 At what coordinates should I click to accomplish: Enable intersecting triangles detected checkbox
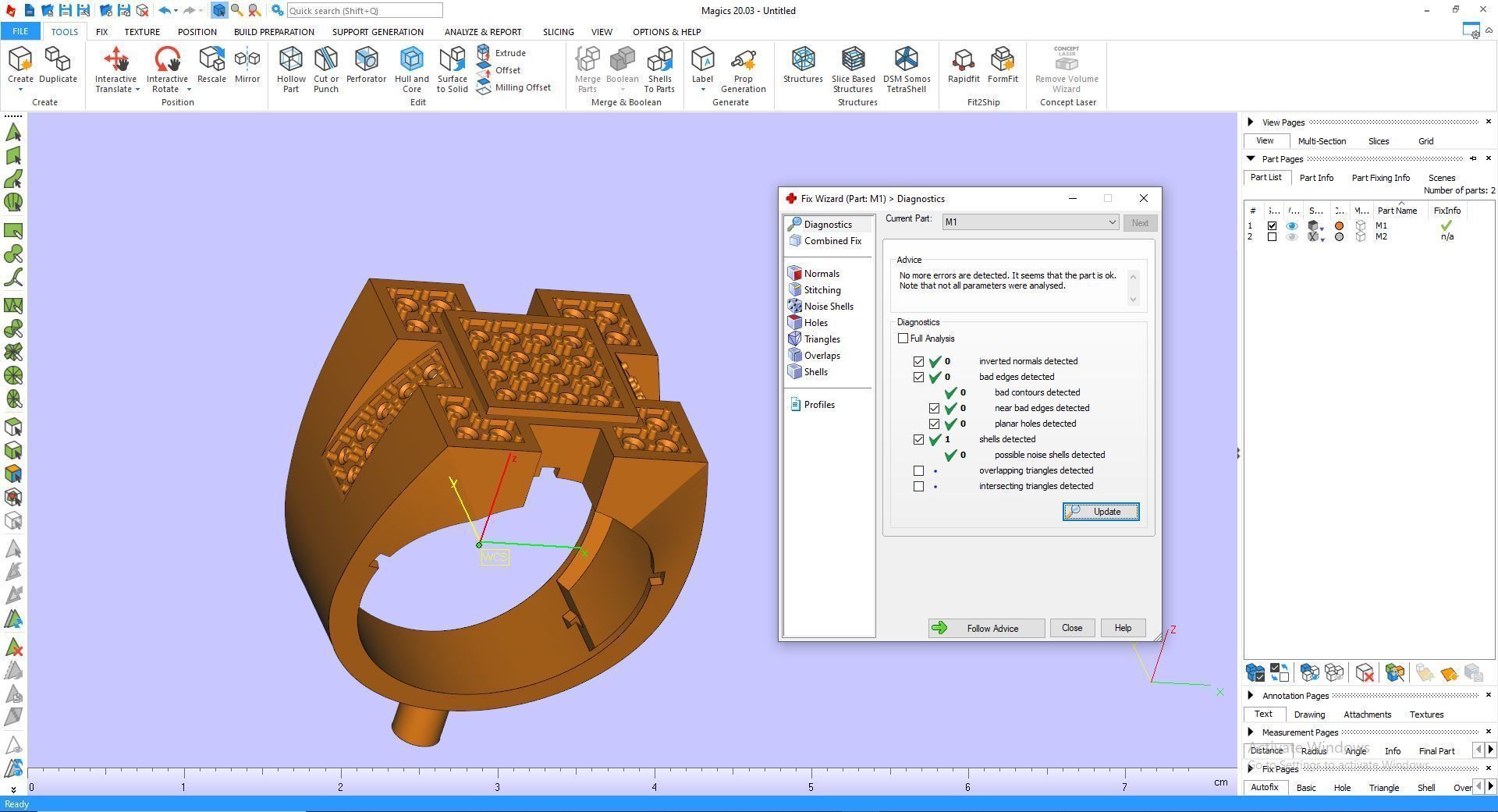pyautogui.click(x=918, y=486)
